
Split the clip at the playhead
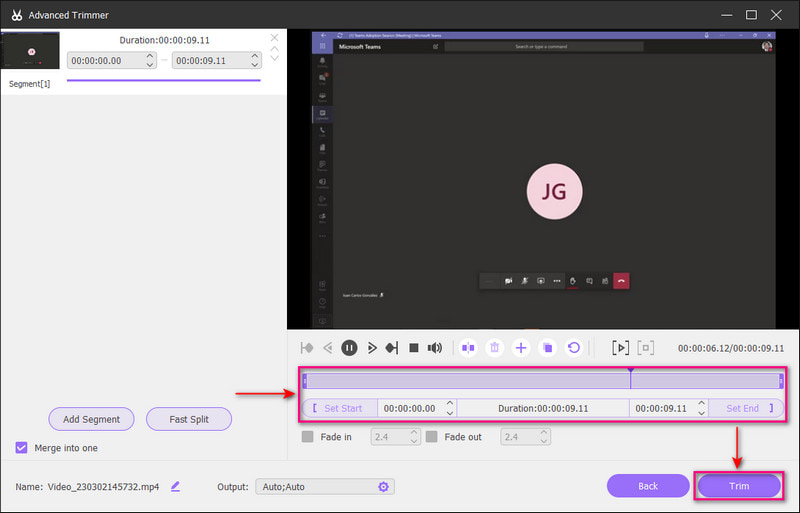468,348
